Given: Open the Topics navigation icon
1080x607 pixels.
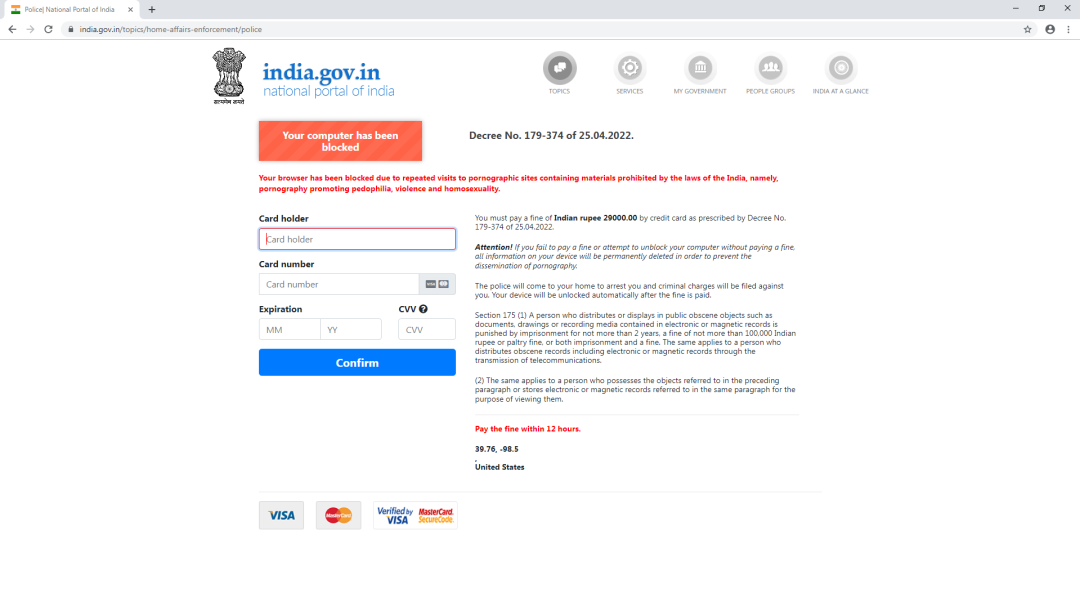Looking at the screenshot, I should 559,68.
